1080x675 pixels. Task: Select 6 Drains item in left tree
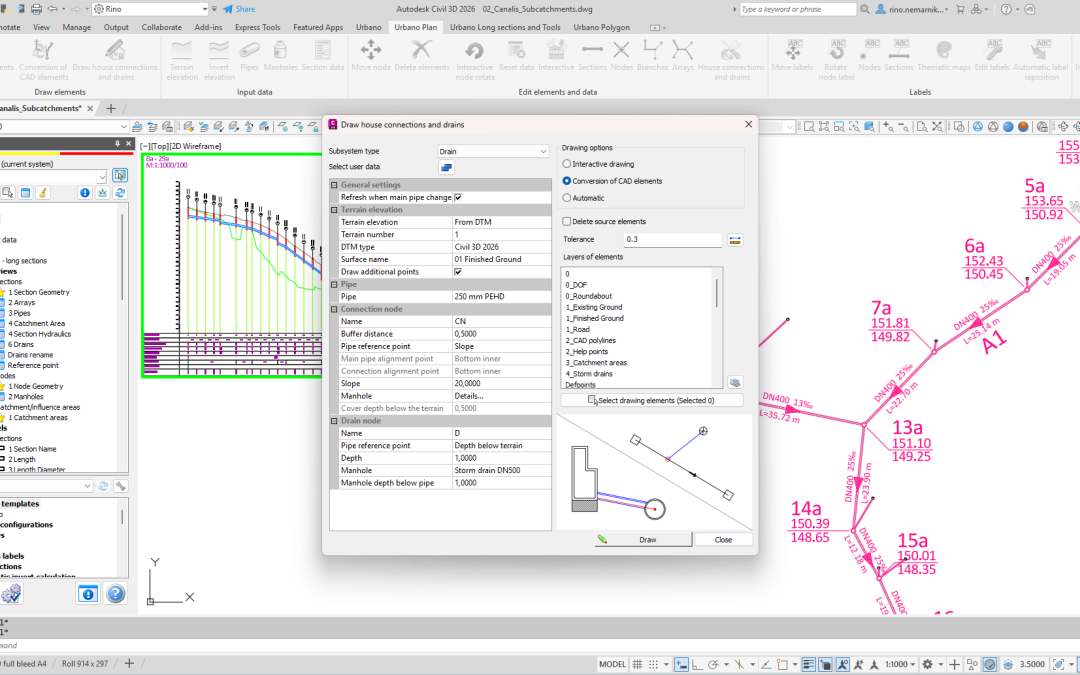point(21,344)
